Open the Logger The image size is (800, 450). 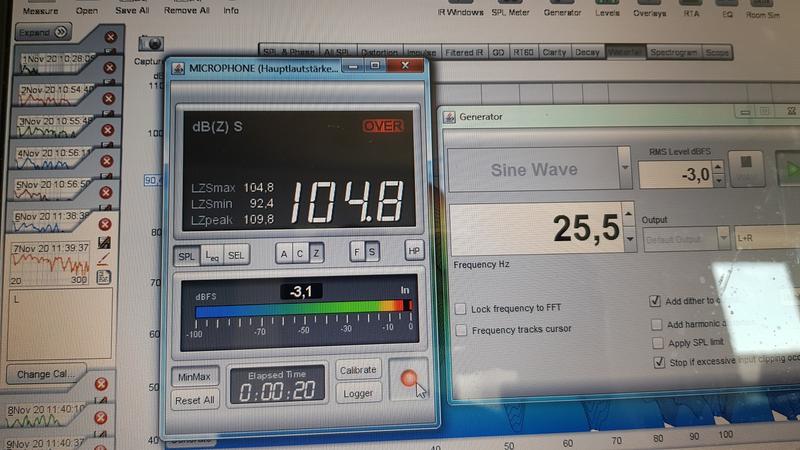click(x=358, y=393)
